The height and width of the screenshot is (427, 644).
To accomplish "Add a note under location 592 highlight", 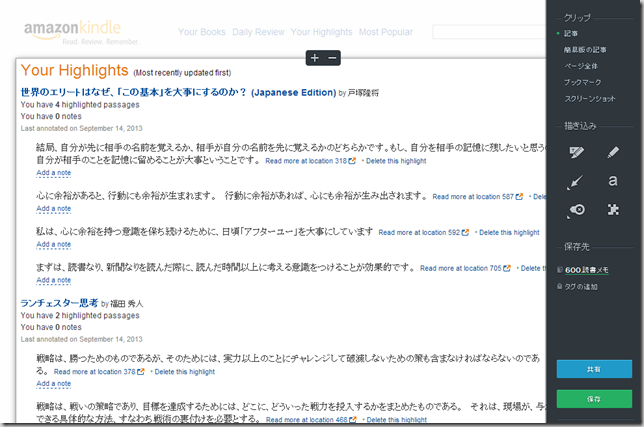I will [x=53, y=244].
